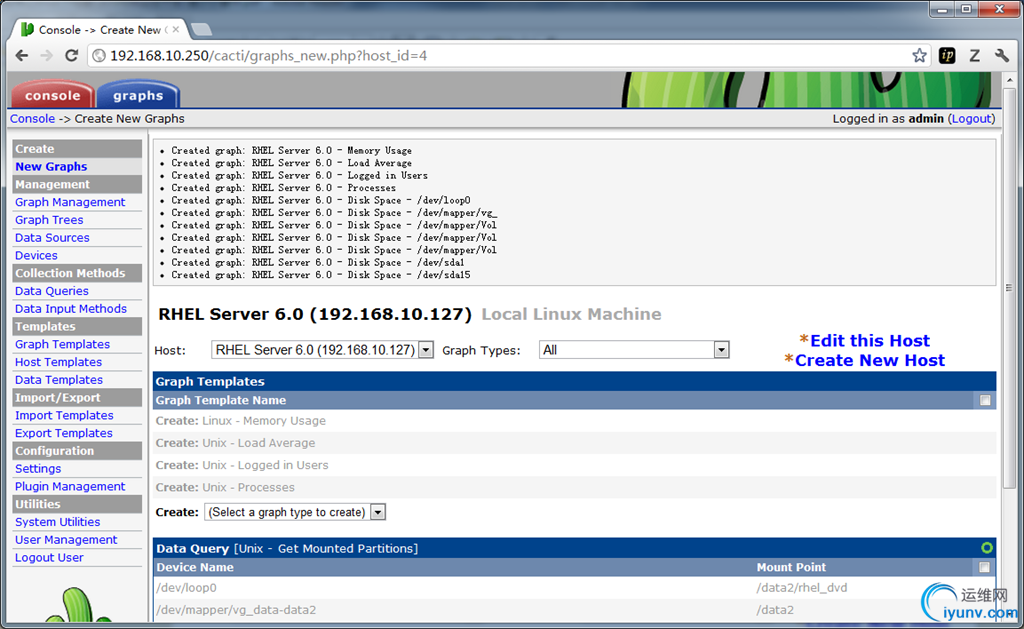Open the Chrome wrench settings menu
This screenshot has height=629, width=1024.
click(x=1002, y=56)
